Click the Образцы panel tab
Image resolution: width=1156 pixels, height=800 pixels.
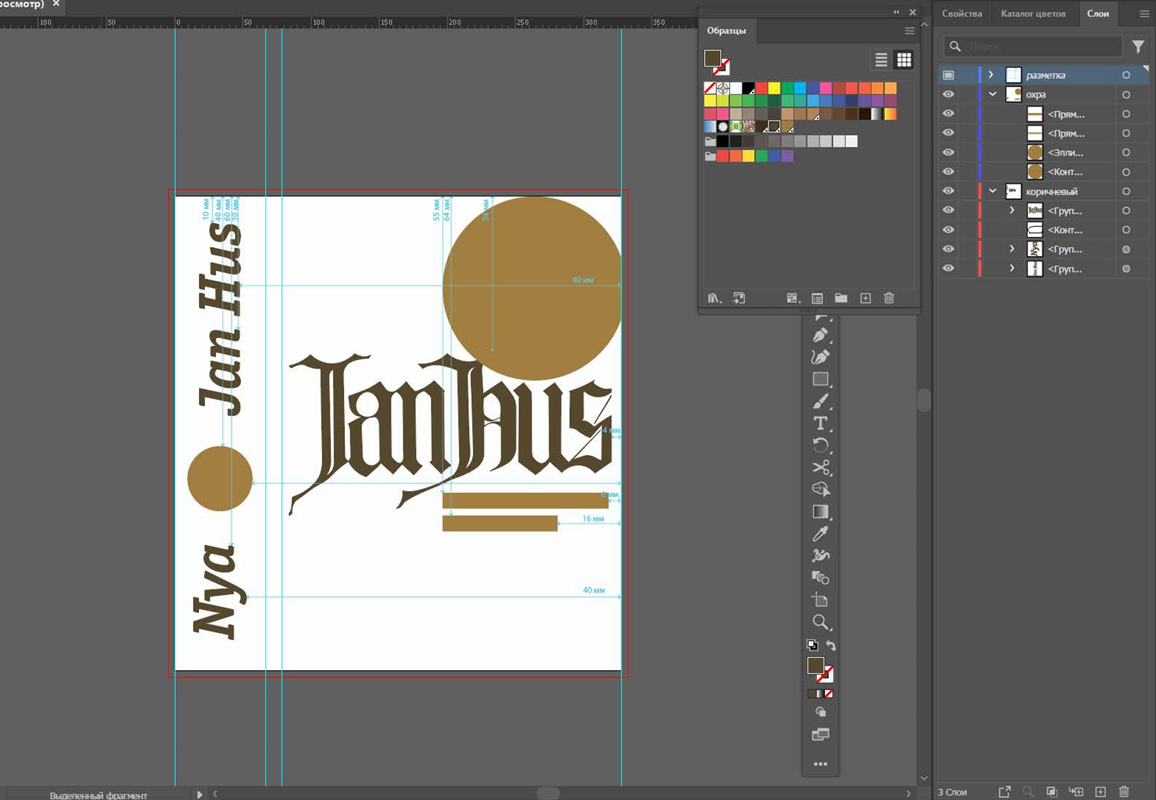point(726,31)
